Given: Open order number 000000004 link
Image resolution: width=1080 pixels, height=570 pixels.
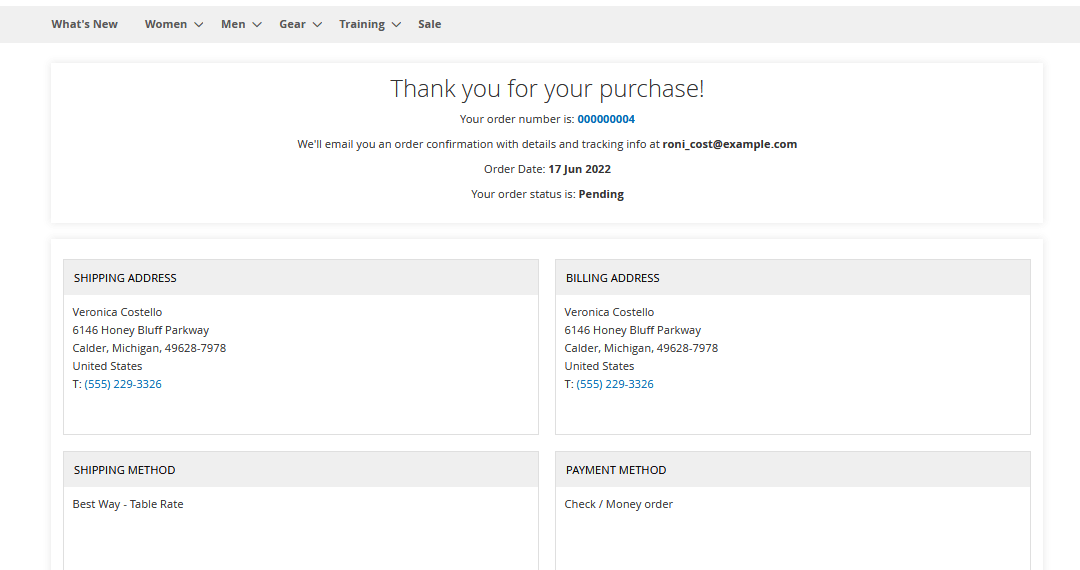Looking at the screenshot, I should point(606,119).
